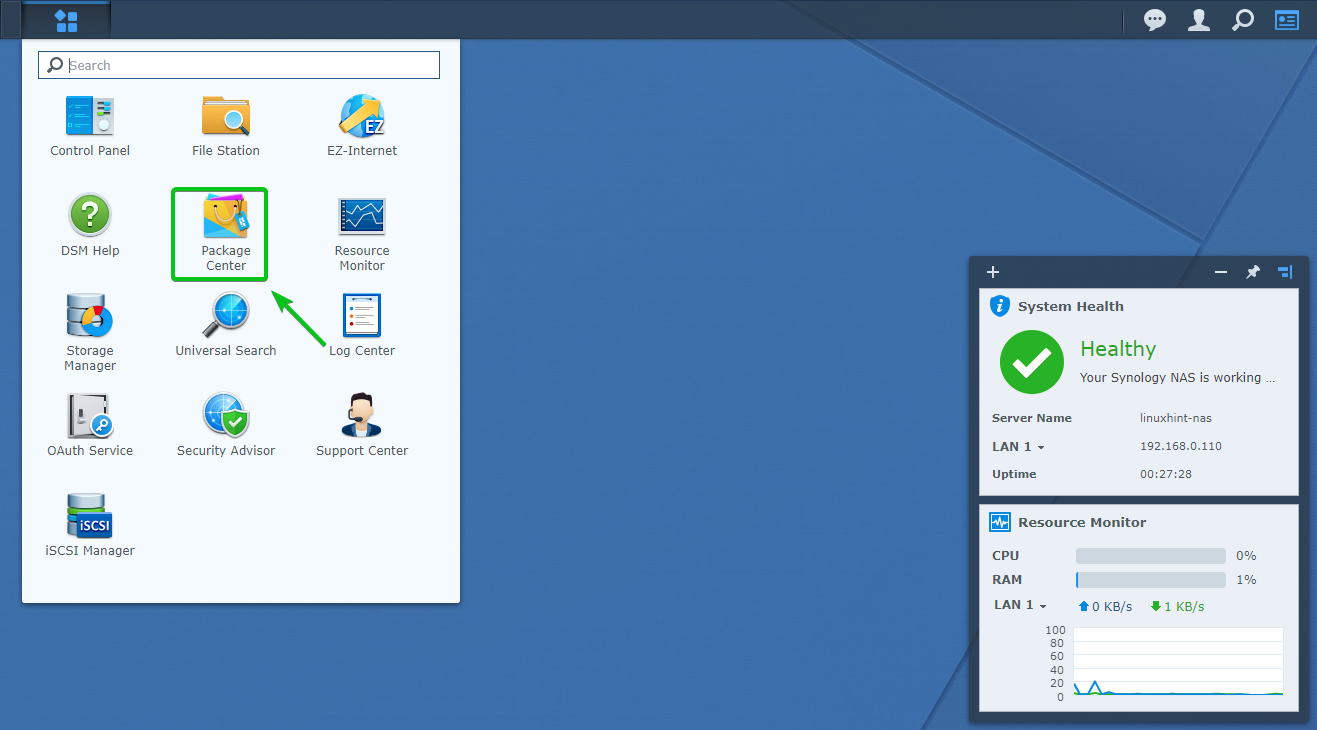
Task: Add a widget with plus button
Action: pyautogui.click(x=993, y=272)
